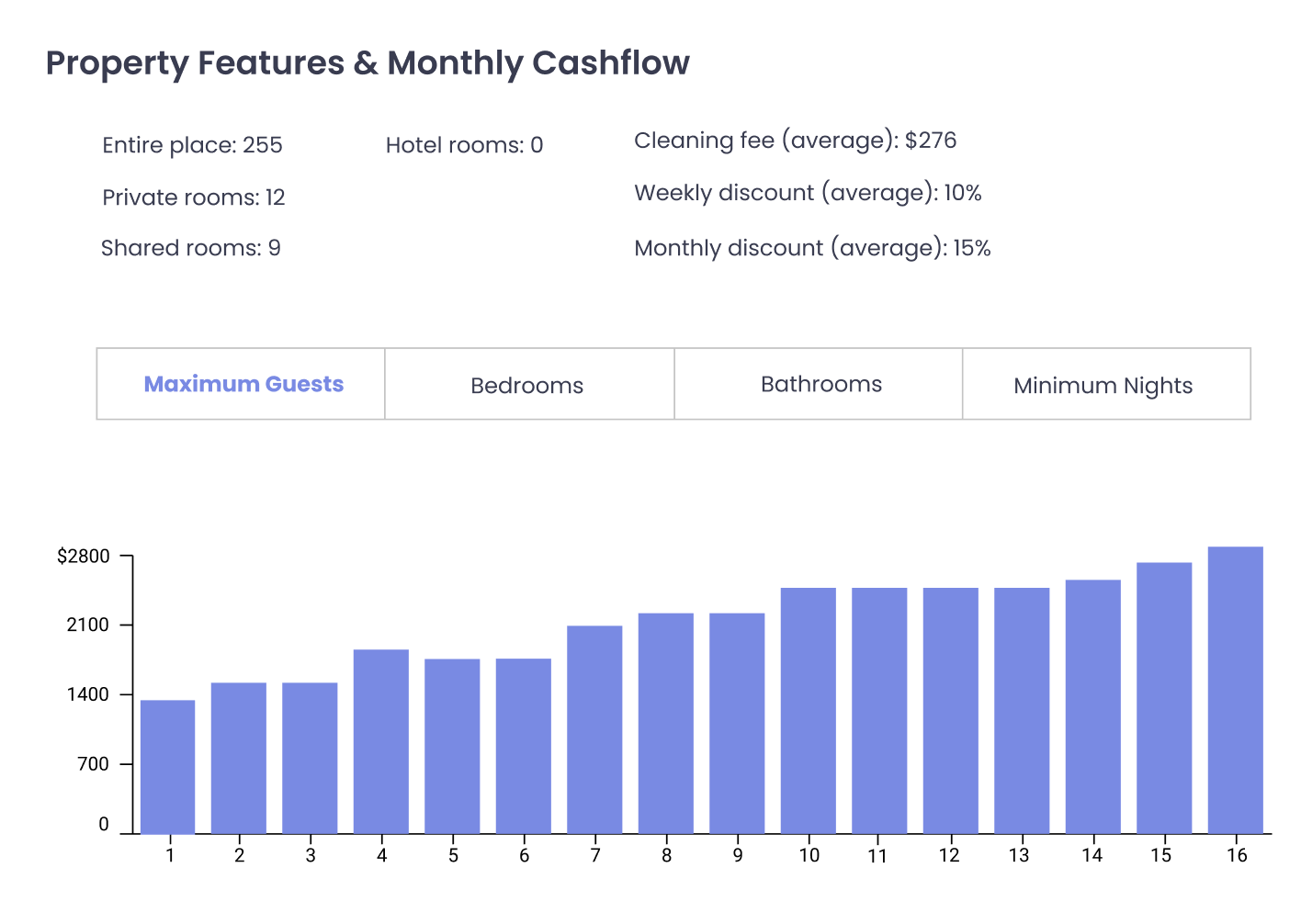This screenshot has width=1301, height=924.
Task: Select the bar for 2 guests
Action: coord(239,758)
